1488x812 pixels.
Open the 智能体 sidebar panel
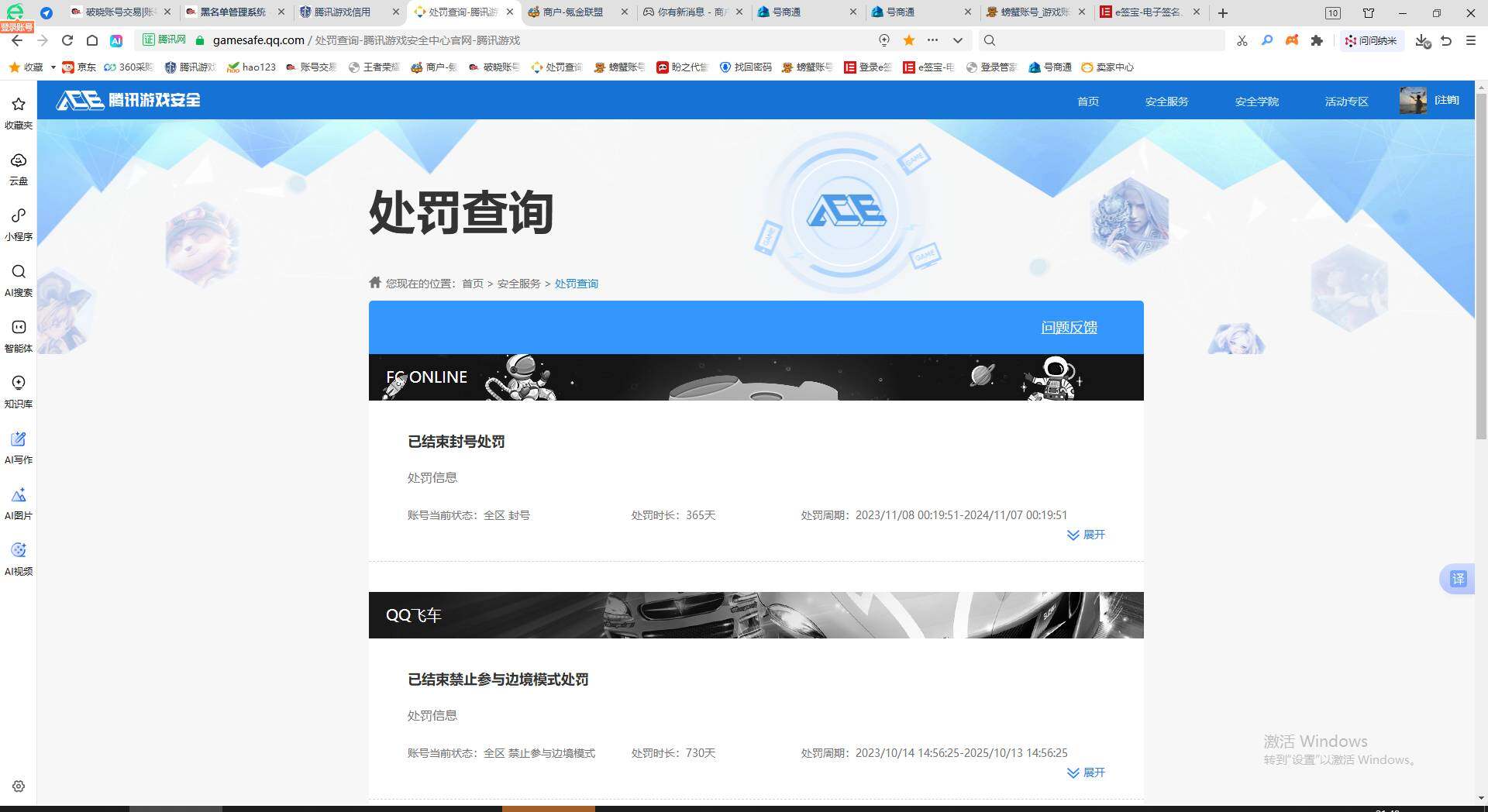tap(18, 335)
